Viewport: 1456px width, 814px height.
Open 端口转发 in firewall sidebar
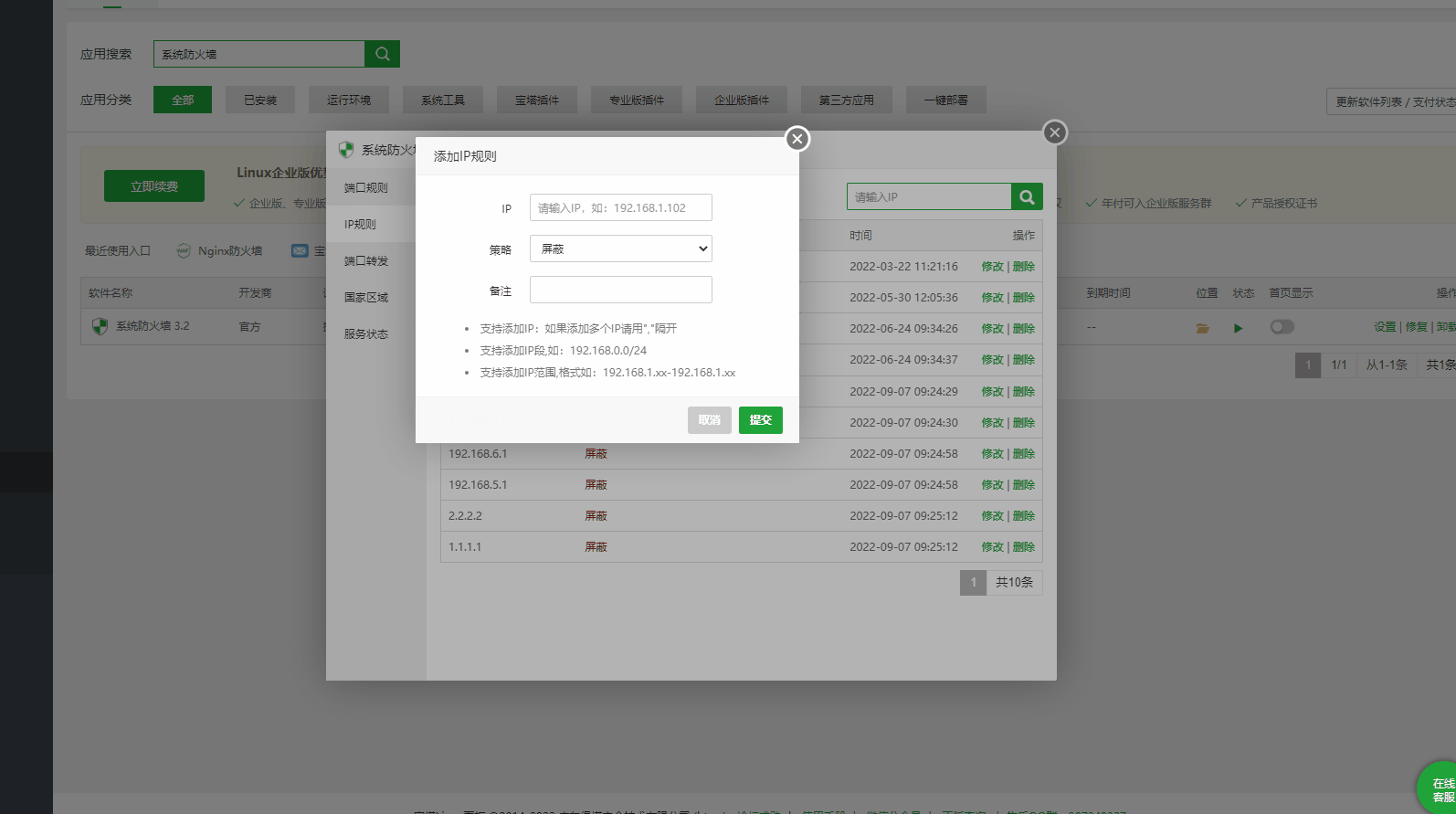coord(366,260)
